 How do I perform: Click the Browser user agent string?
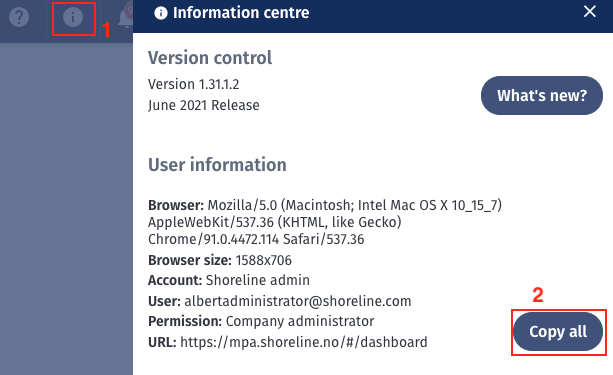pos(324,222)
